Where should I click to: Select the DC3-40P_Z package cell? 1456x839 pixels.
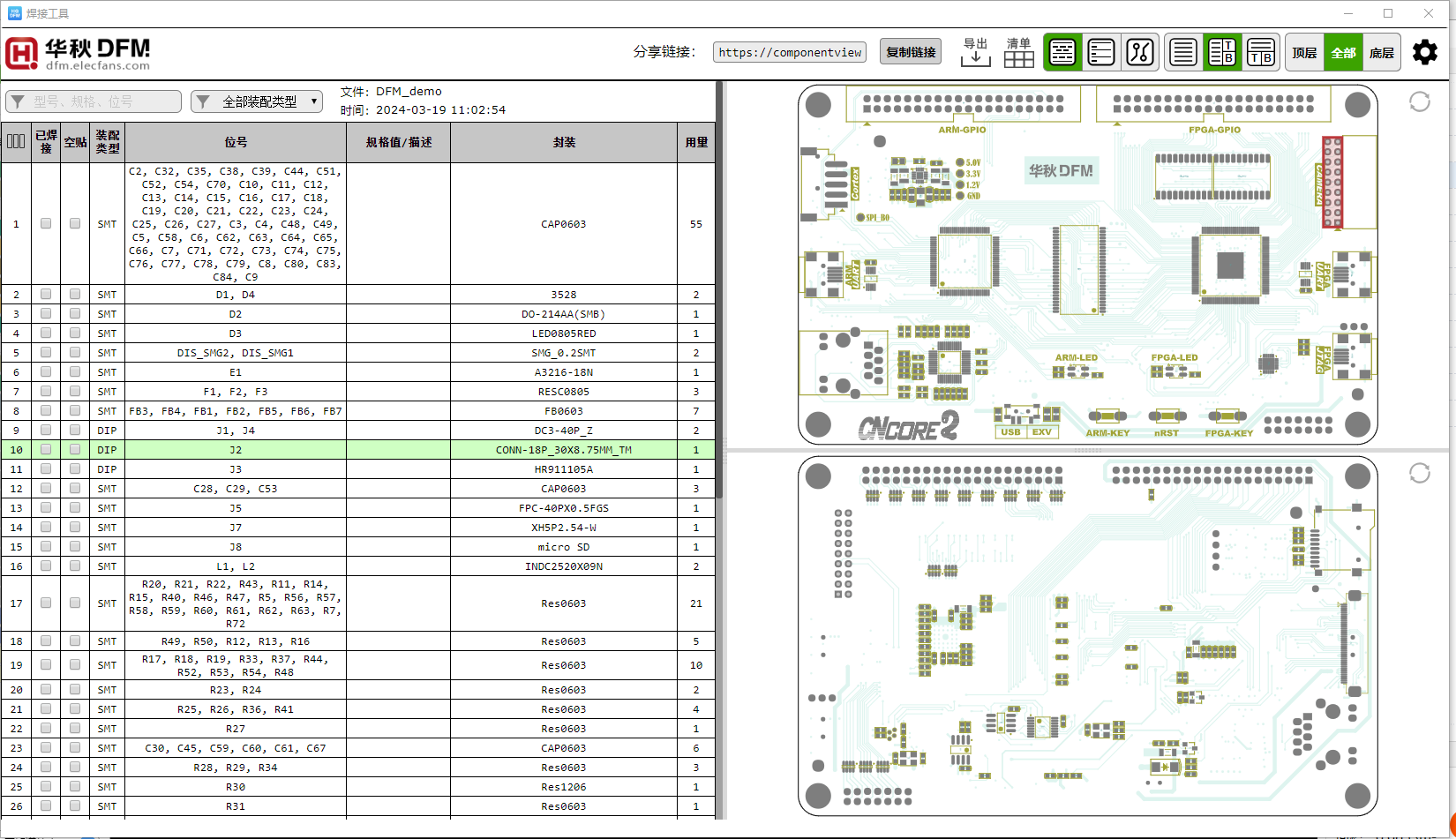(x=564, y=431)
